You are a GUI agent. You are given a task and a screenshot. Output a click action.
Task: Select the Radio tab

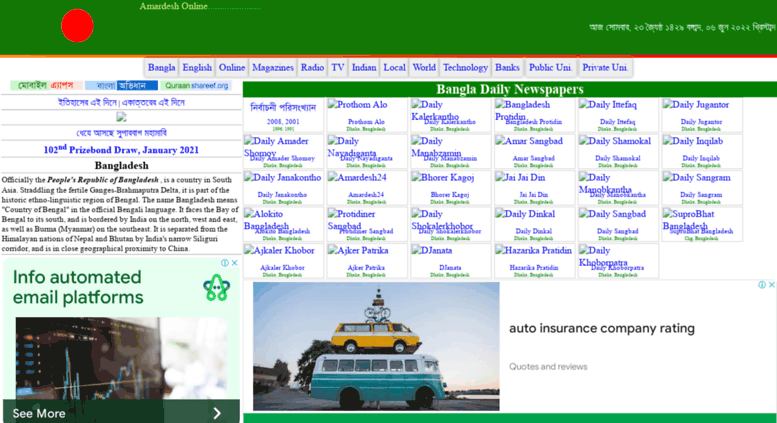[312, 68]
